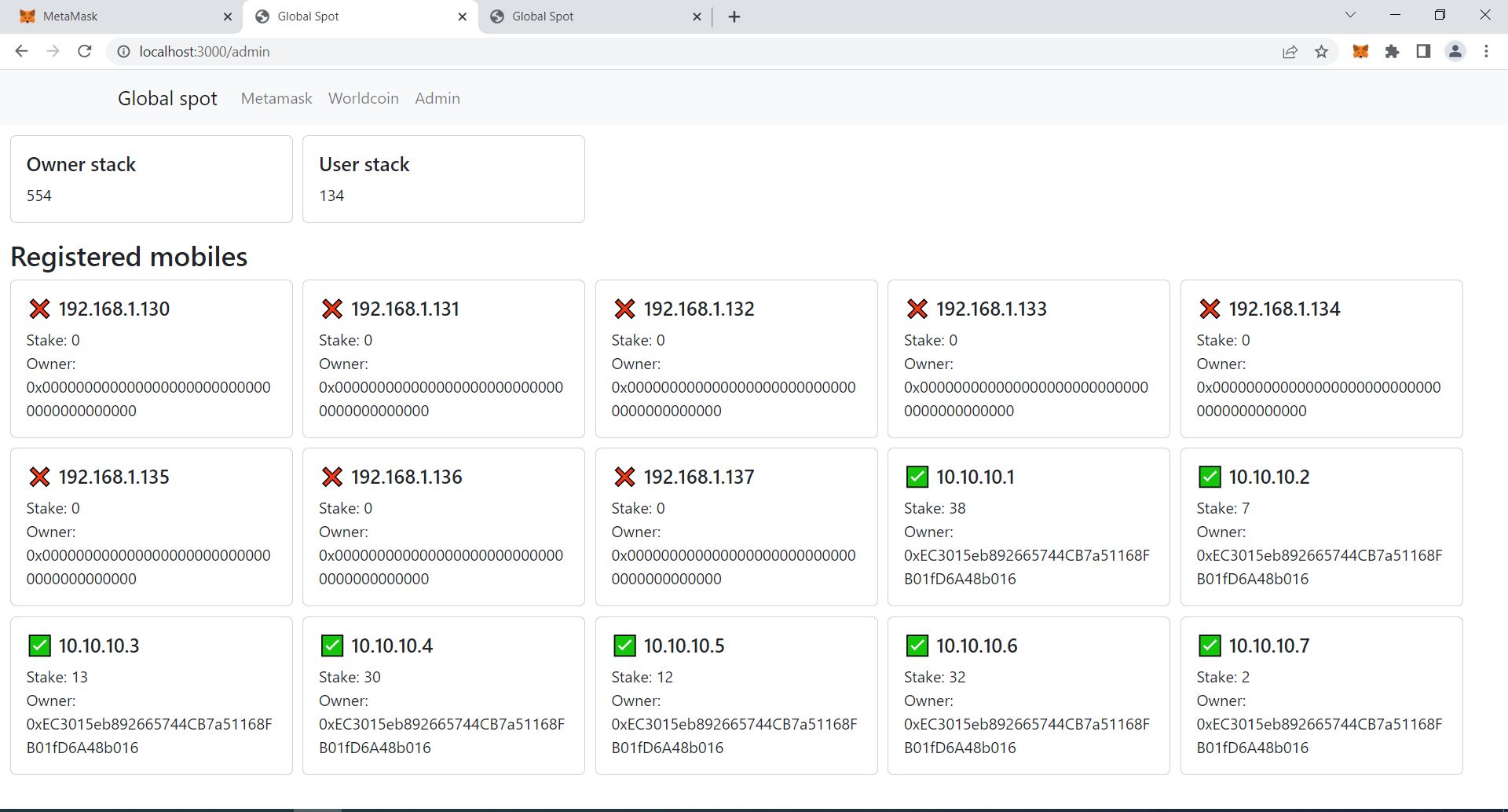Click the red X icon beside 192.168.1.130

click(x=39, y=309)
